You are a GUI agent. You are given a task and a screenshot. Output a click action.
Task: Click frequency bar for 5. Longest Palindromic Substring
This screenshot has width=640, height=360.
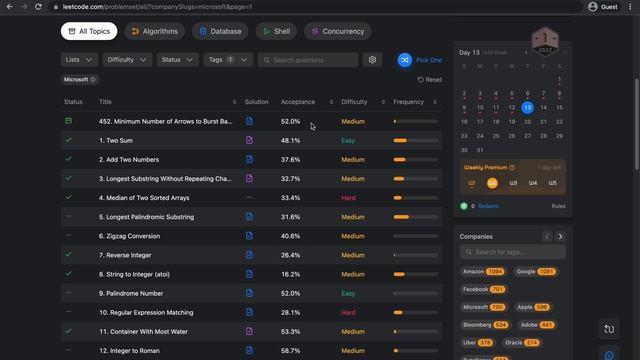pos(416,217)
